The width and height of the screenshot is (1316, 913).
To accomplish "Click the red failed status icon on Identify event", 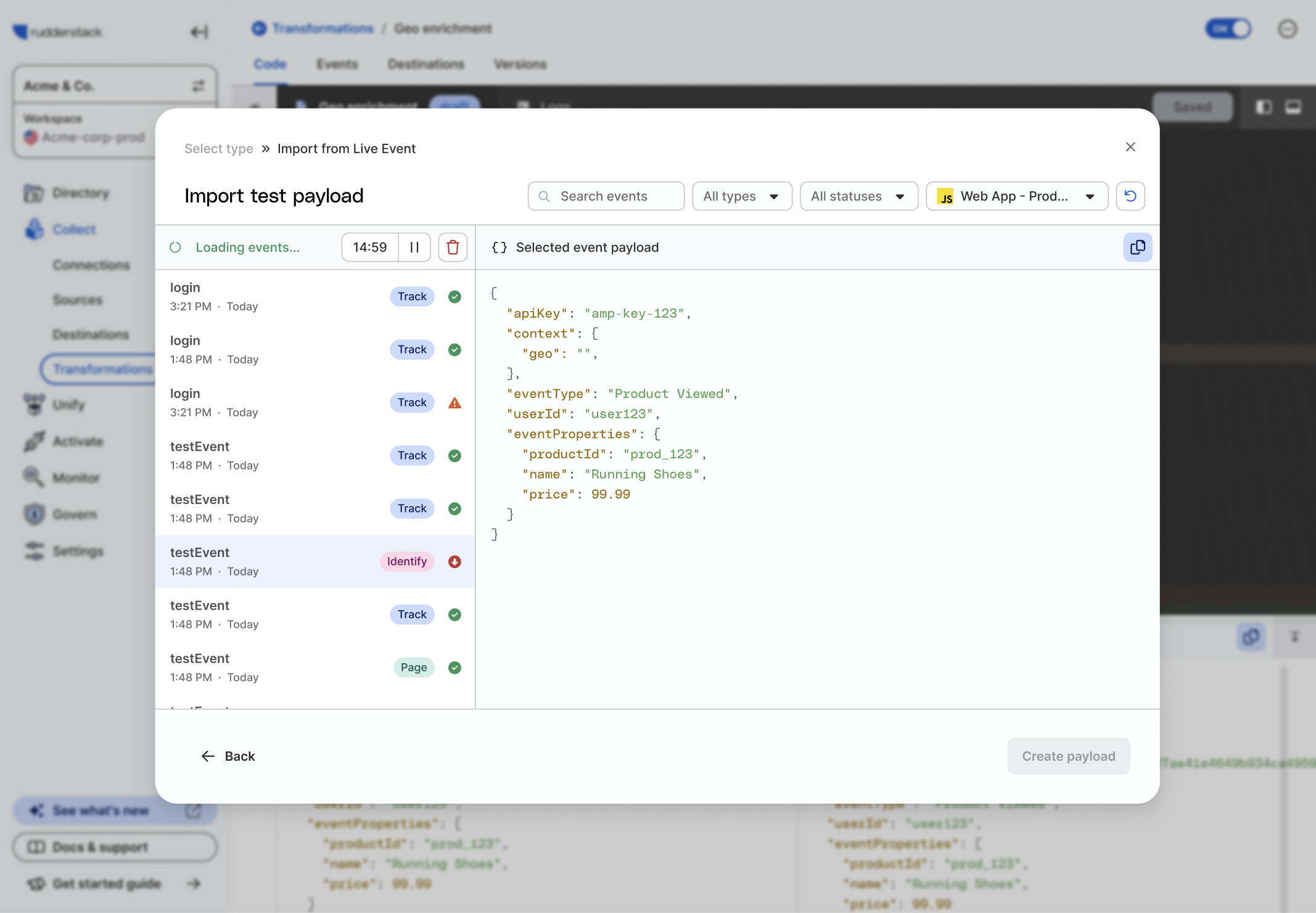I will pyautogui.click(x=454, y=561).
